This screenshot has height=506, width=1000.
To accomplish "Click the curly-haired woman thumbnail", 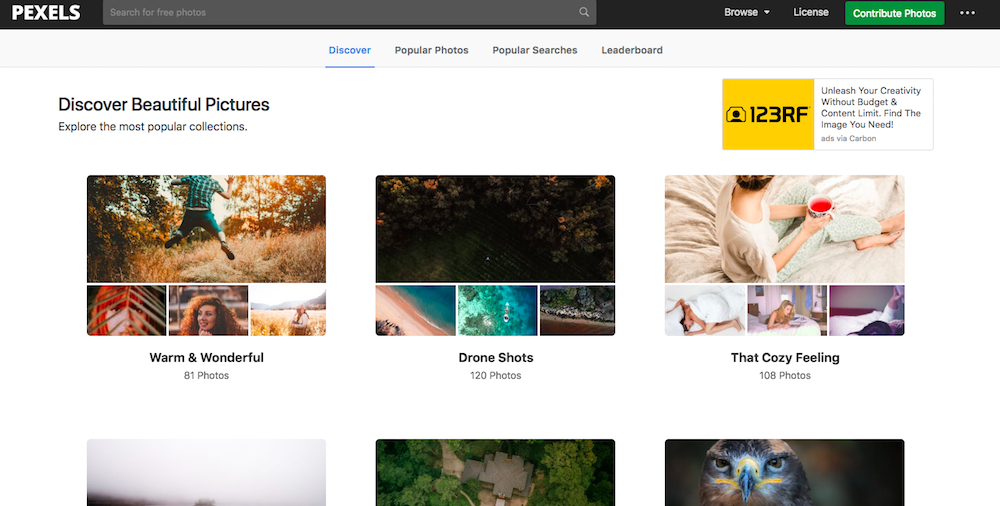I will pyautogui.click(x=208, y=310).
